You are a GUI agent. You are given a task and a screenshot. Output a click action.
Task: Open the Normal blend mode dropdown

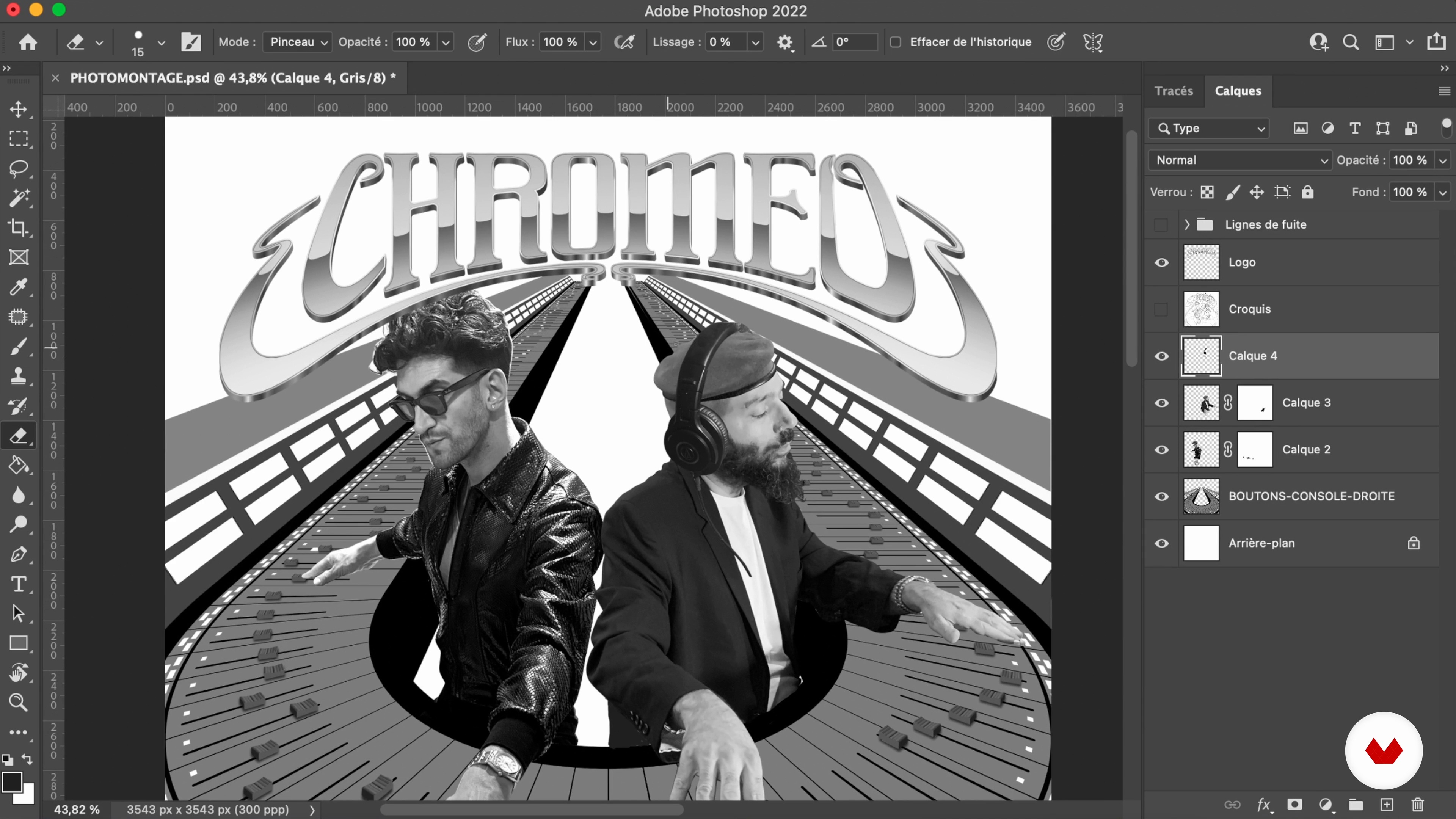(x=1239, y=160)
